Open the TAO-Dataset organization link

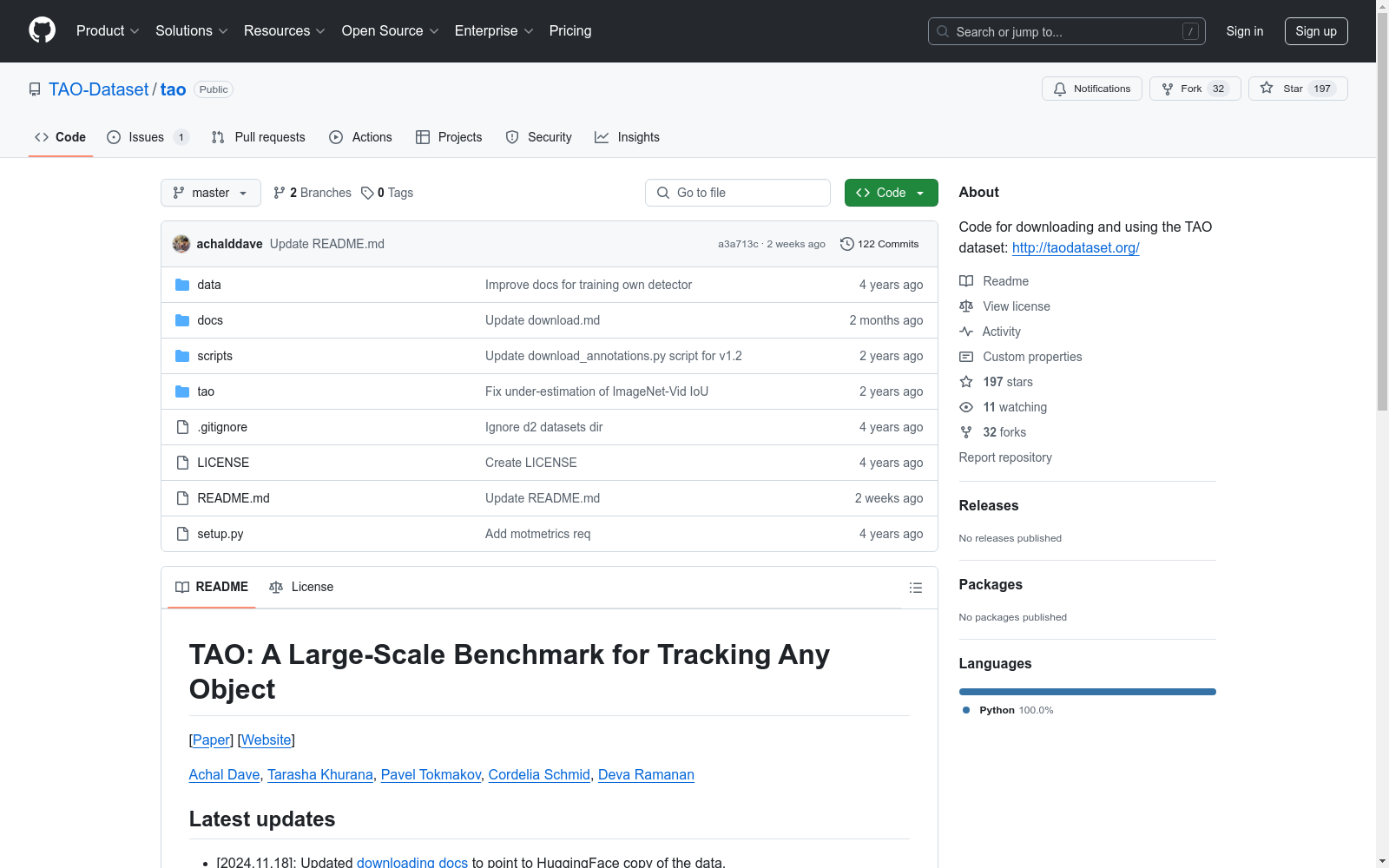(x=99, y=89)
